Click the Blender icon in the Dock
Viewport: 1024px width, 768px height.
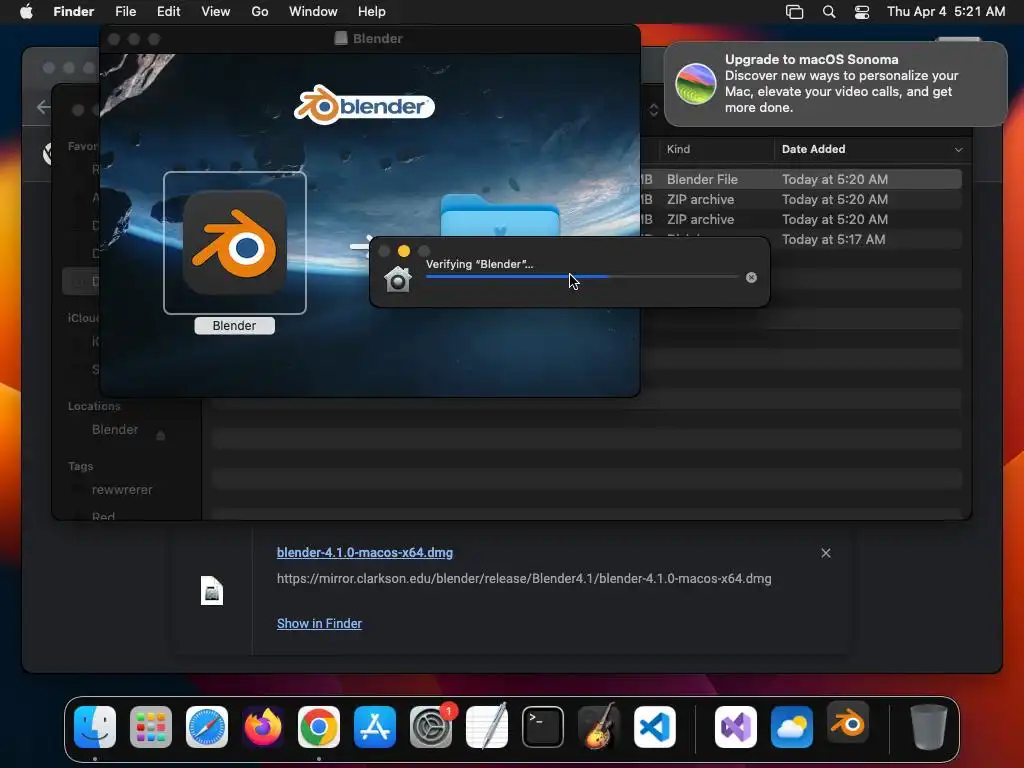(x=848, y=723)
